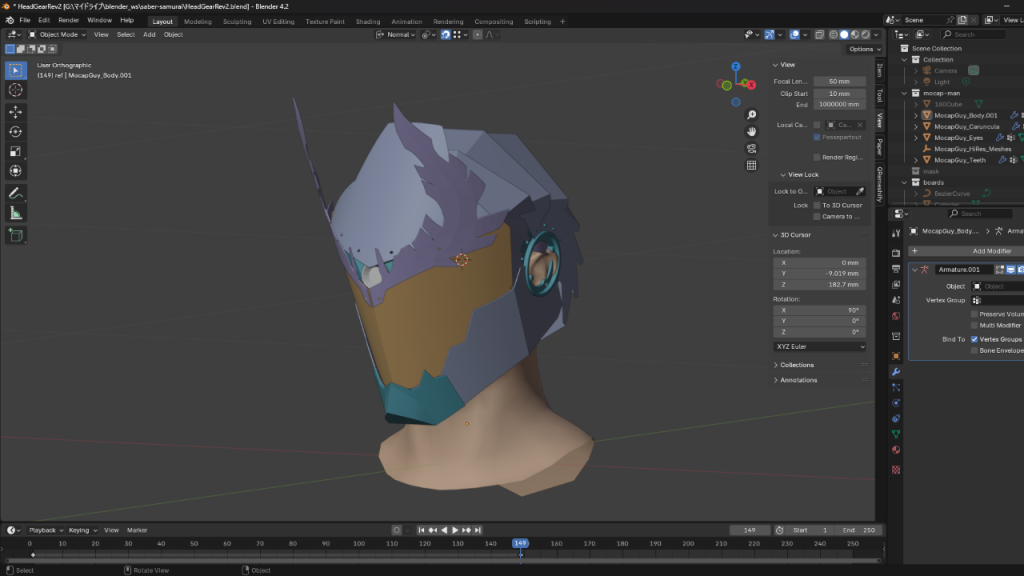Screen dimensions: 1024x576
Task: Open the Render menu
Action: click(x=68, y=20)
